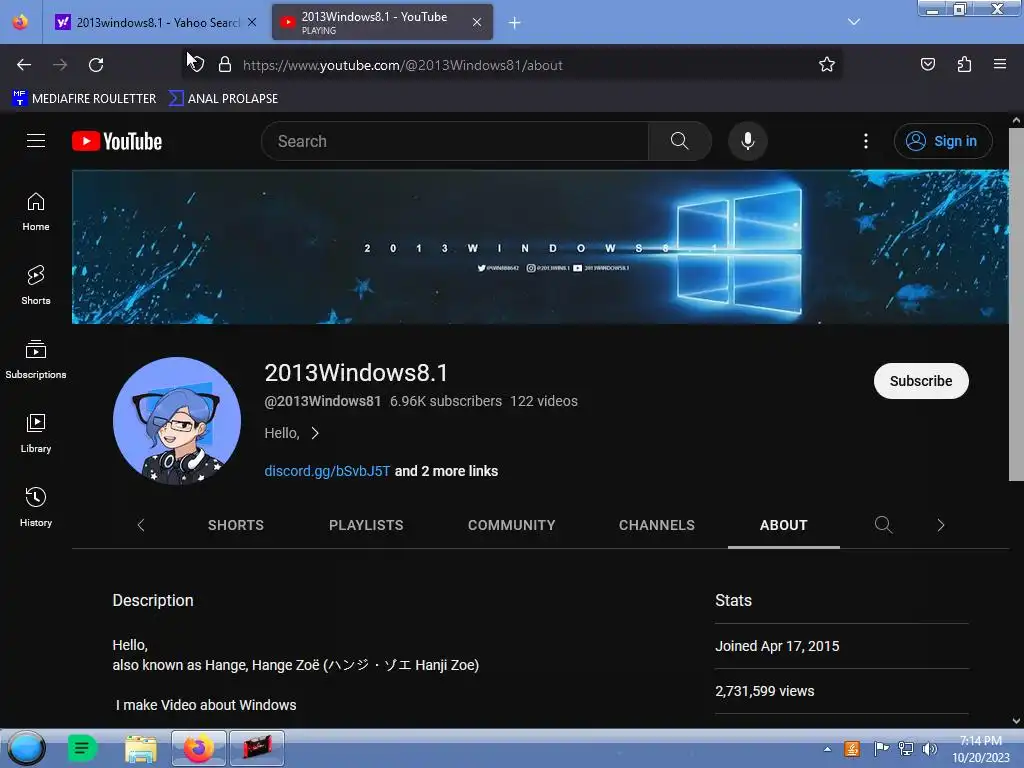Open the discord.gg/bSvbJ5T link
The image size is (1024, 768).
[327, 471]
